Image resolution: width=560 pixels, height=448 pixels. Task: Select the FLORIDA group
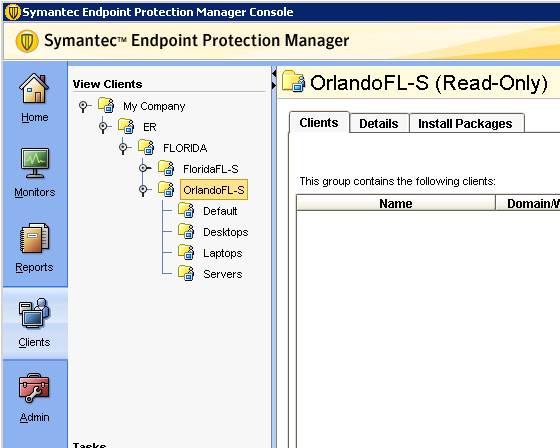click(x=185, y=148)
